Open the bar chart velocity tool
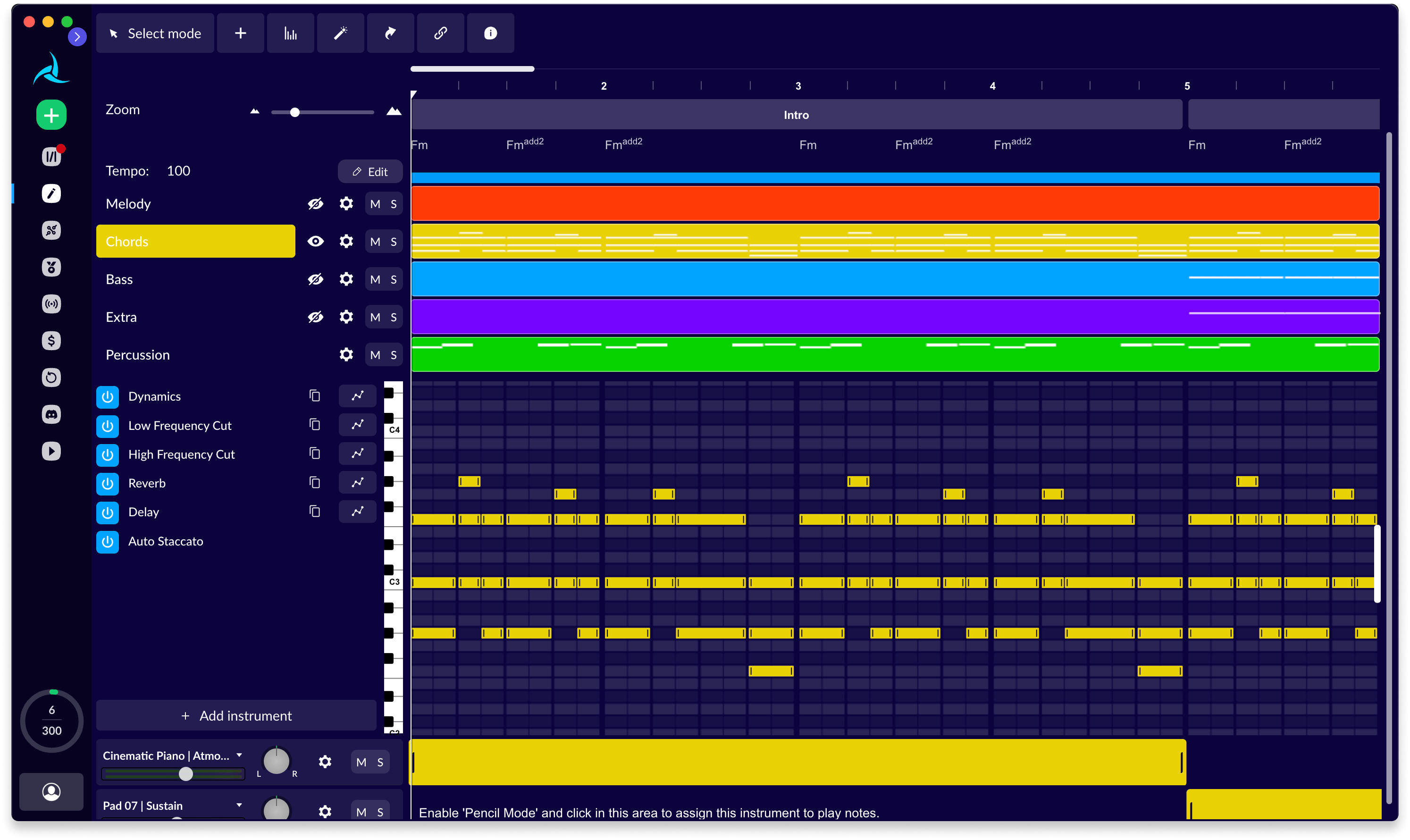 click(290, 34)
